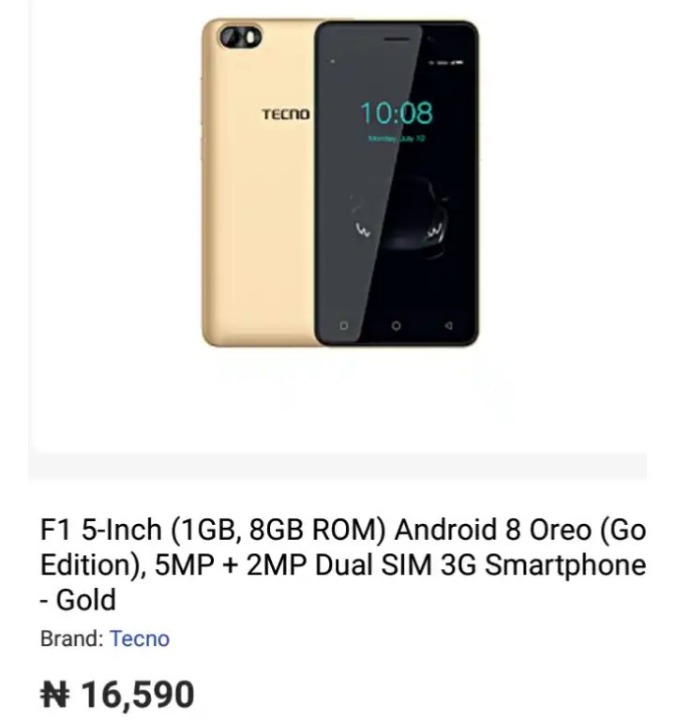Click the status bar icons on phone display
The image size is (673, 725).
pyautogui.click(x=445, y=62)
